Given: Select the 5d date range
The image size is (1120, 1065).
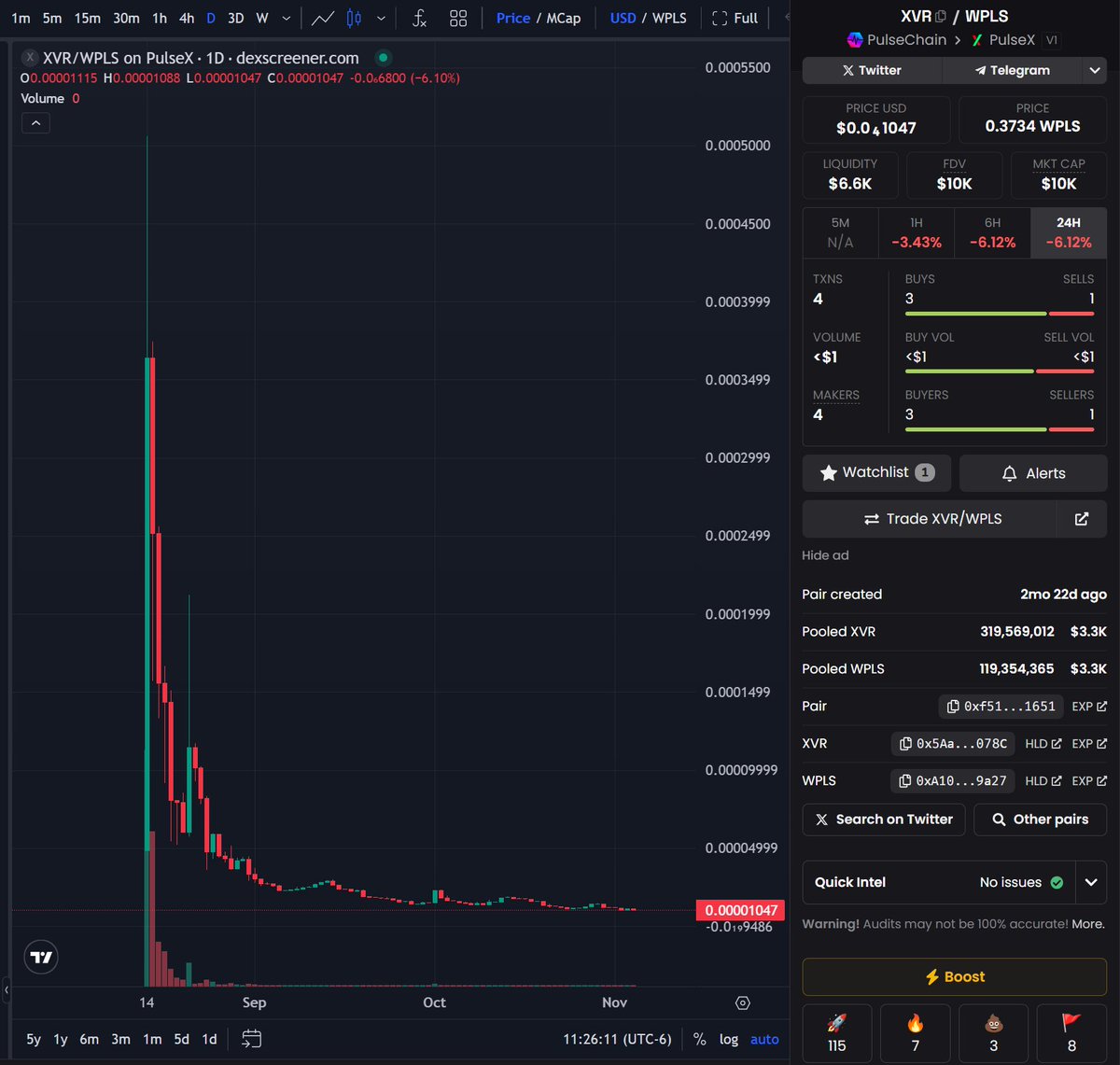Looking at the screenshot, I should pyautogui.click(x=181, y=1039).
